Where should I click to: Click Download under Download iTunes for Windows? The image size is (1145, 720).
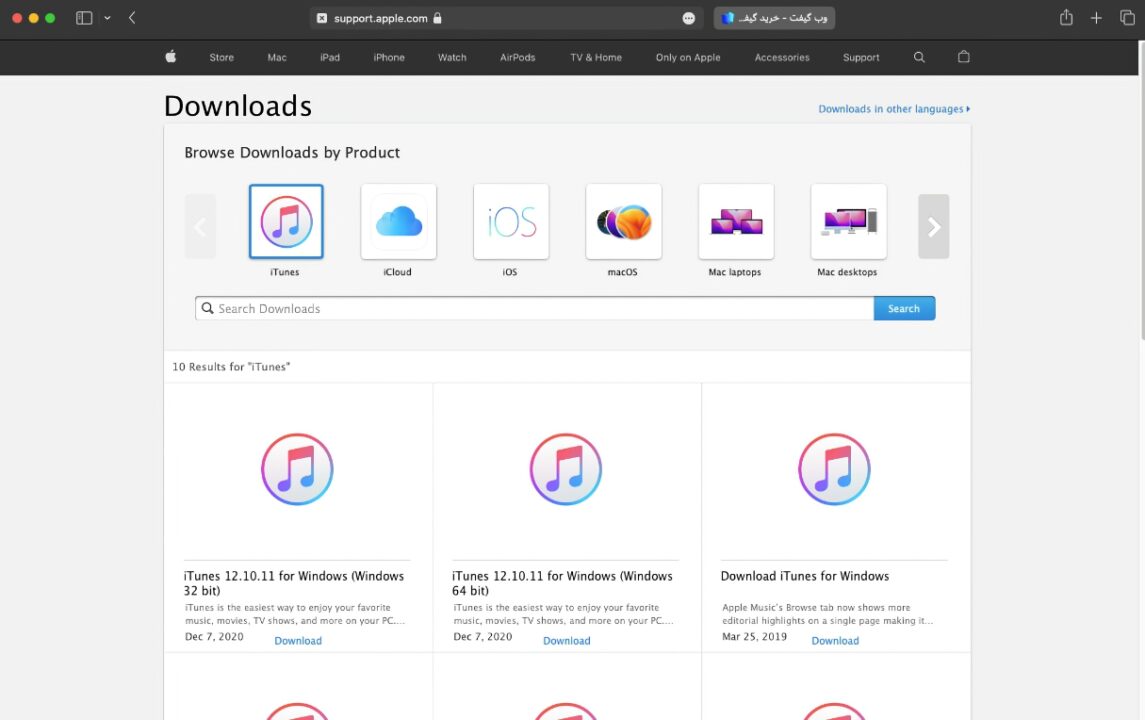point(835,640)
